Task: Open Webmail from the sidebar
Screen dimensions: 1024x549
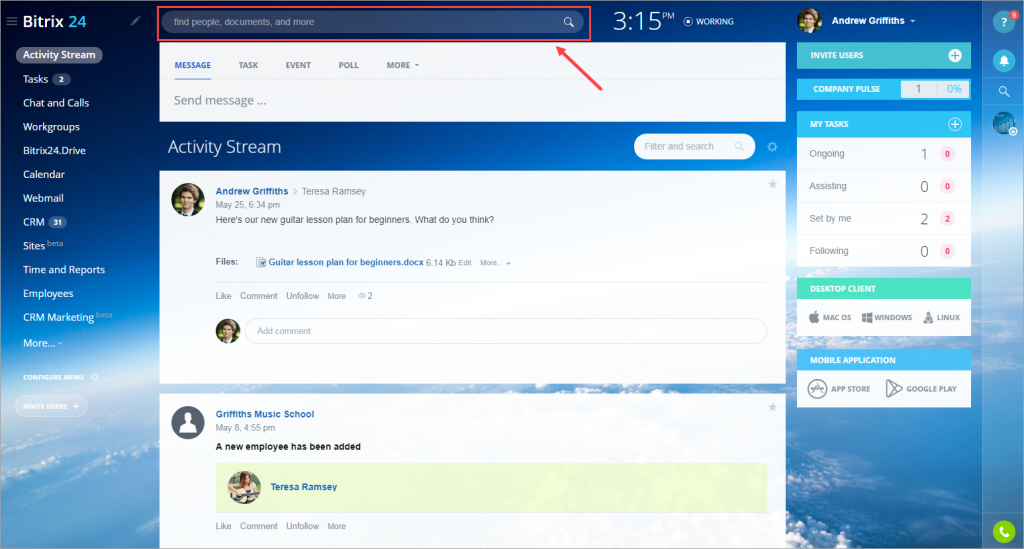Action: pos(43,198)
